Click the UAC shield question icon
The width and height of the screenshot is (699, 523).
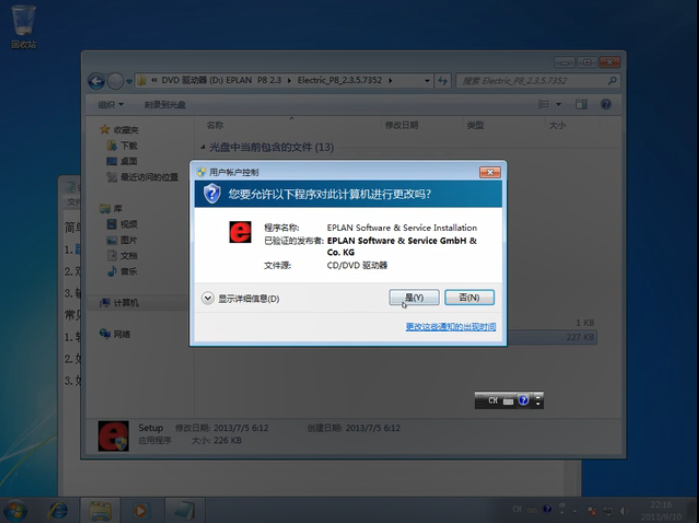[x=212, y=194]
